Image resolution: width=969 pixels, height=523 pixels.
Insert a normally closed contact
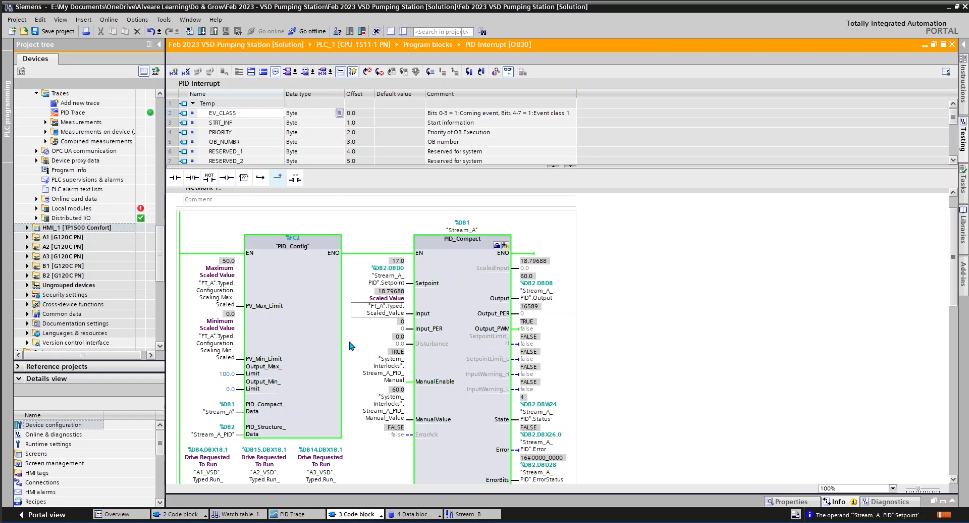[x=193, y=177]
